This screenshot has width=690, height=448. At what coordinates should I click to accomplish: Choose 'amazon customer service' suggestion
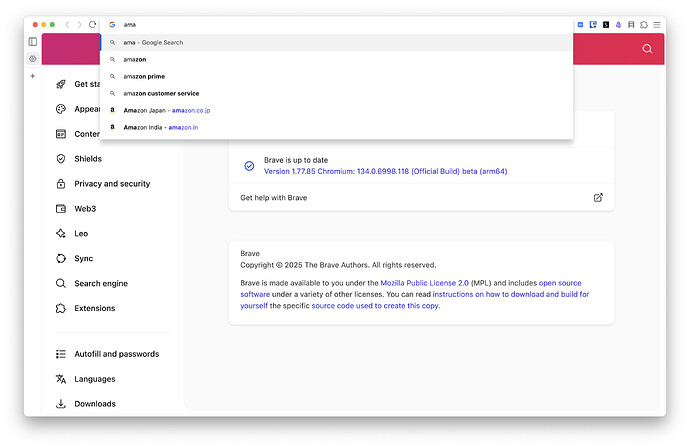tap(161, 93)
